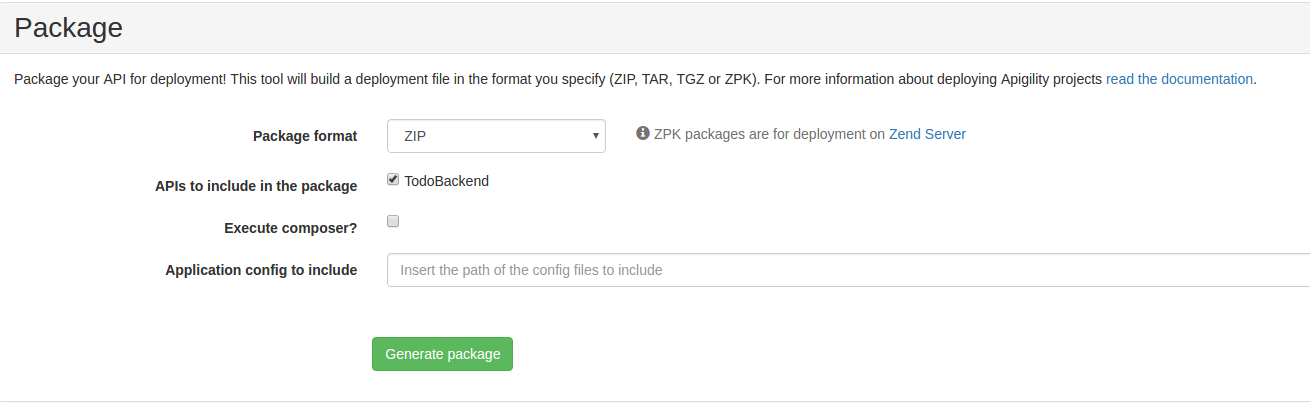This screenshot has height=403, width=1310.
Task: Toggle TodoBackend via its text label
Action: point(447,181)
